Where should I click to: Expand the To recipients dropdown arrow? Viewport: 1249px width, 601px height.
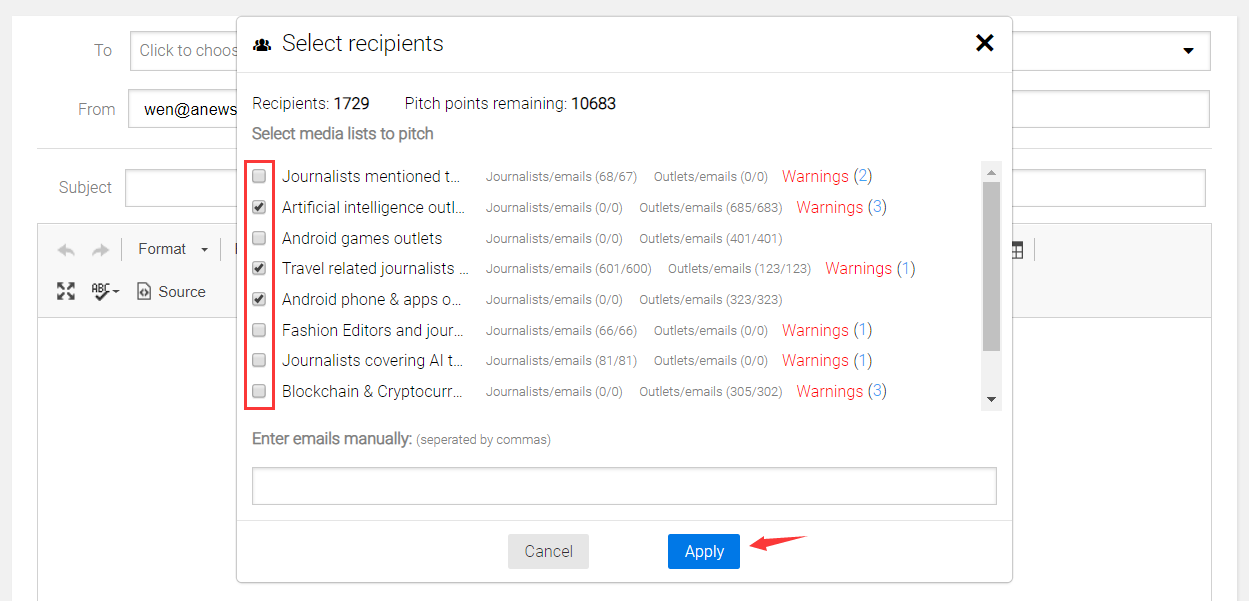tap(1188, 51)
